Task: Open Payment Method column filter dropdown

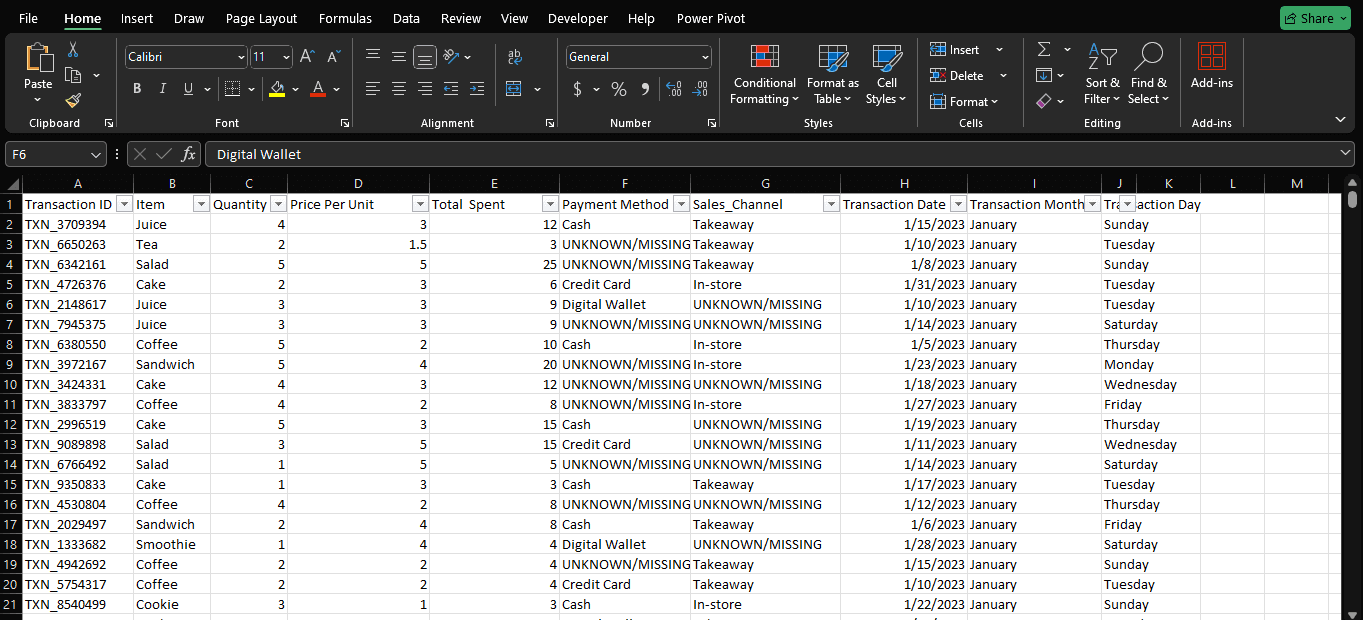Action: [681, 204]
